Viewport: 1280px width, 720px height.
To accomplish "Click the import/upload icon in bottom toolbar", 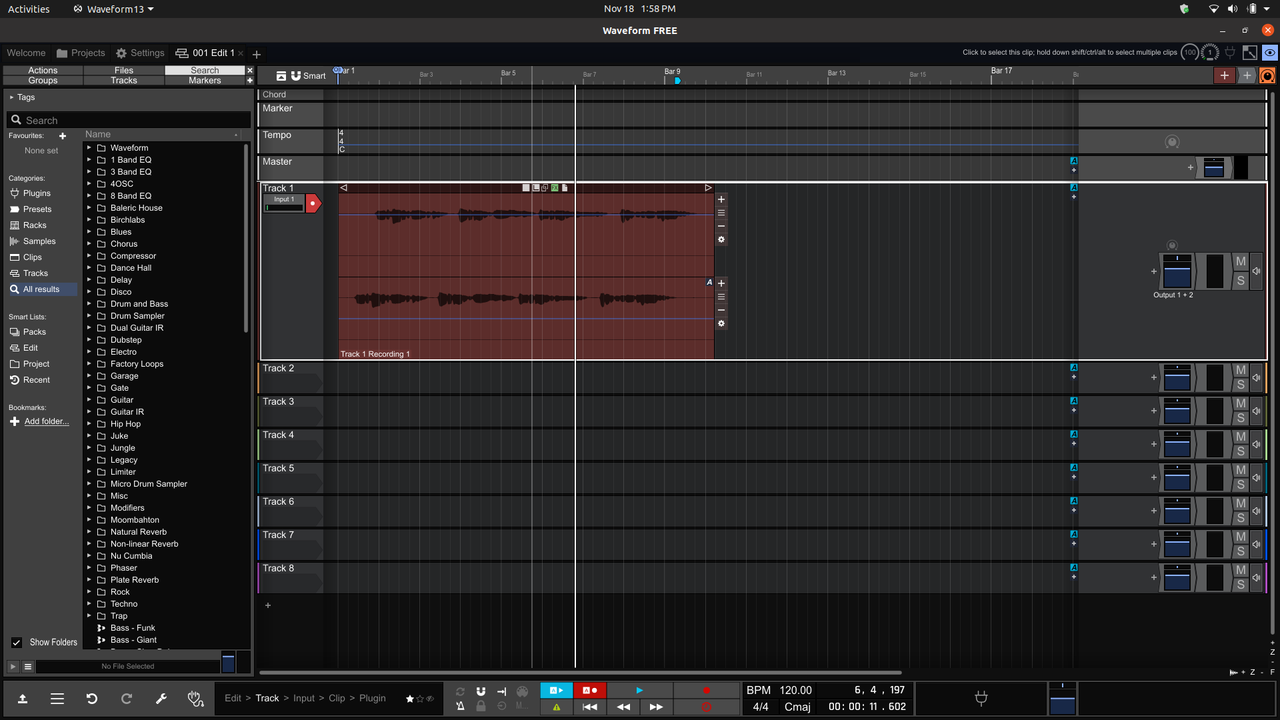I will pos(22,698).
